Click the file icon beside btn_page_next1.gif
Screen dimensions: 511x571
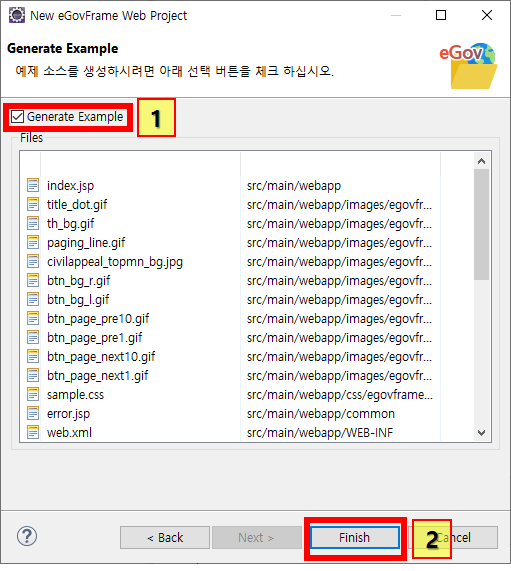33,375
